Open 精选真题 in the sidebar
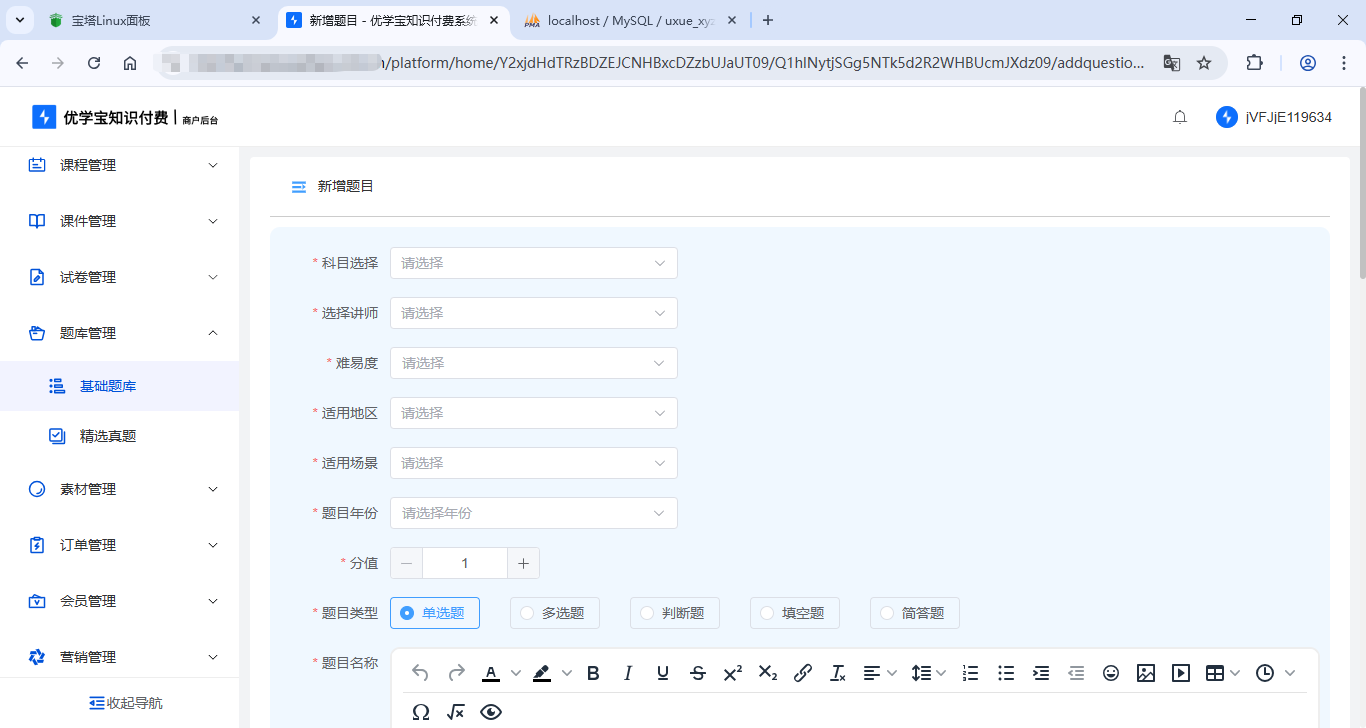 [108, 436]
